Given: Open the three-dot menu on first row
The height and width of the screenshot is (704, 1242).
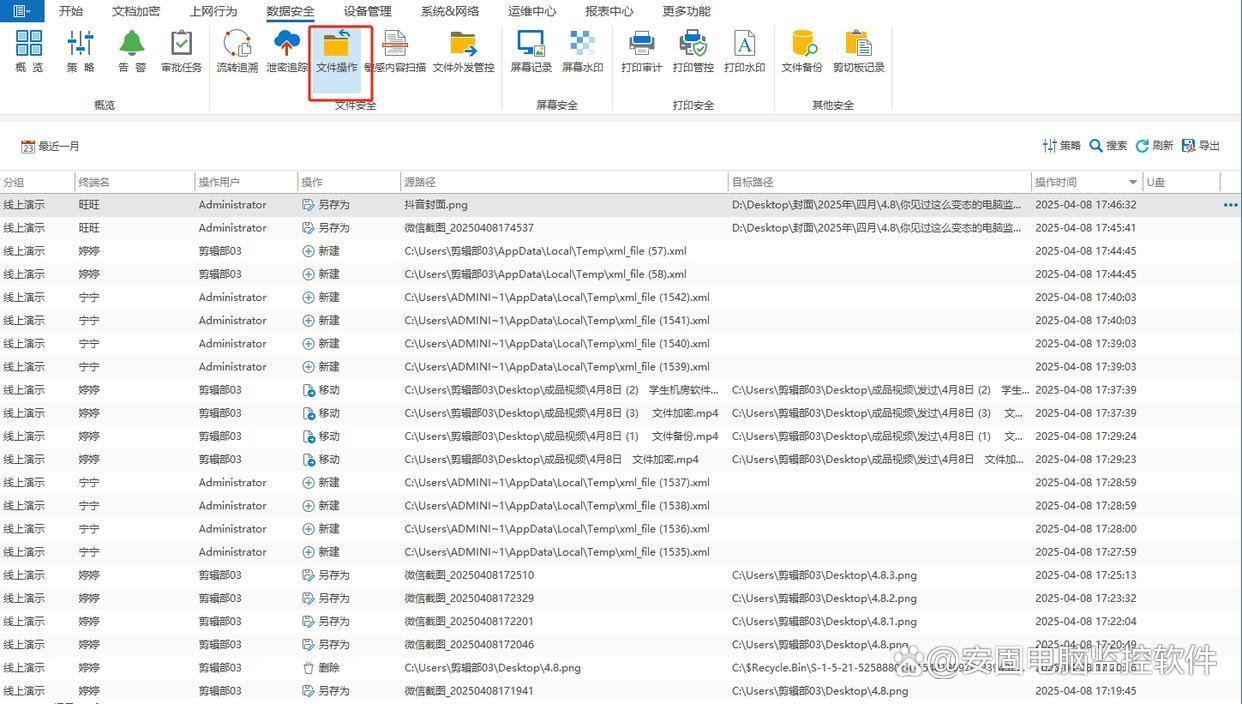Looking at the screenshot, I should (1230, 205).
